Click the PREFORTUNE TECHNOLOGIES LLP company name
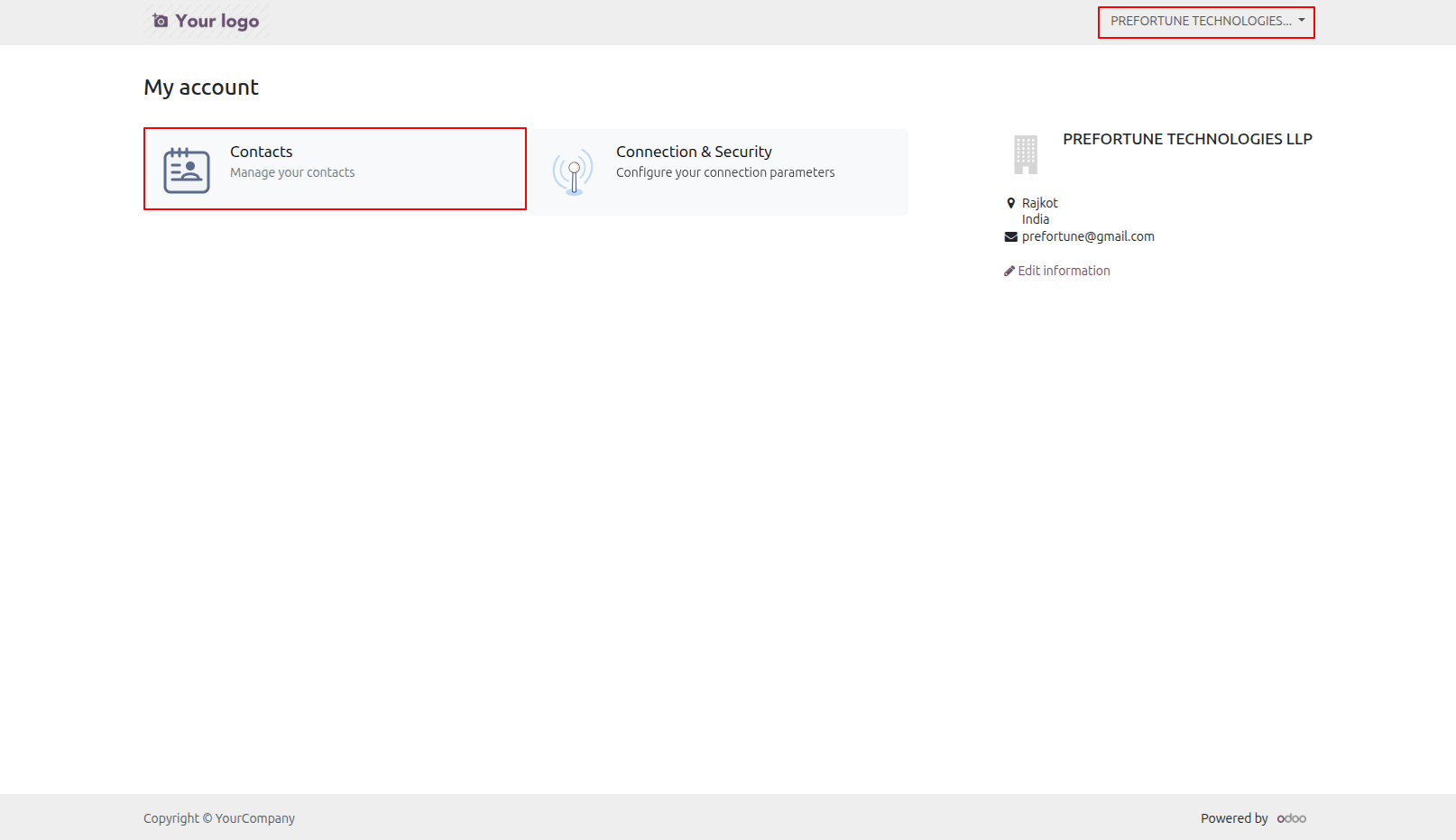This screenshot has width=1456, height=840. tap(1187, 139)
